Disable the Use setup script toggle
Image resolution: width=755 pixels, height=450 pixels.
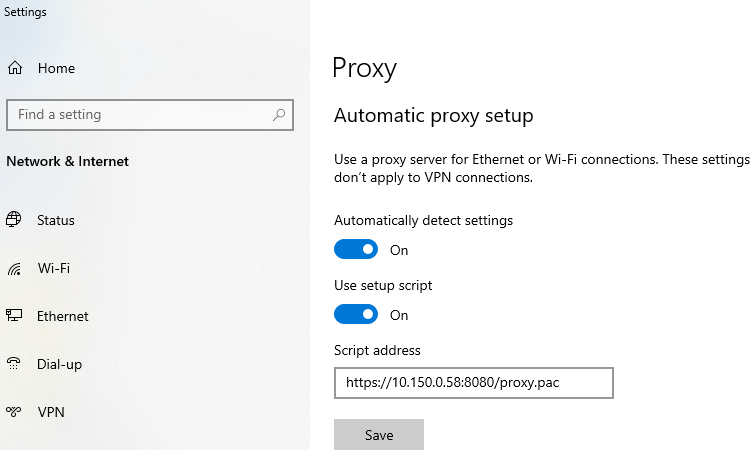(356, 314)
